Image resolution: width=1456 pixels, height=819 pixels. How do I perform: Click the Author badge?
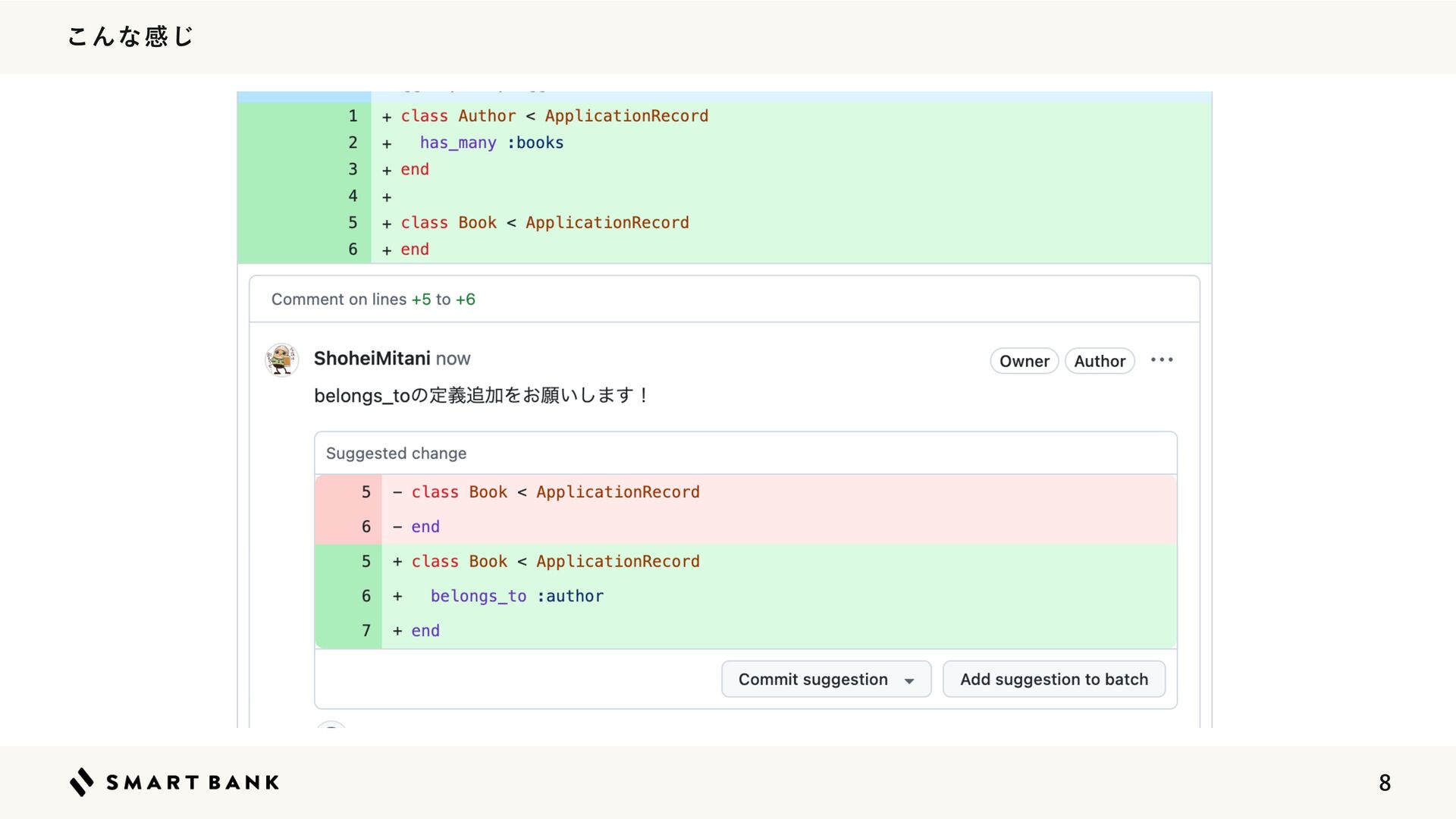pyautogui.click(x=1099, y=361)
